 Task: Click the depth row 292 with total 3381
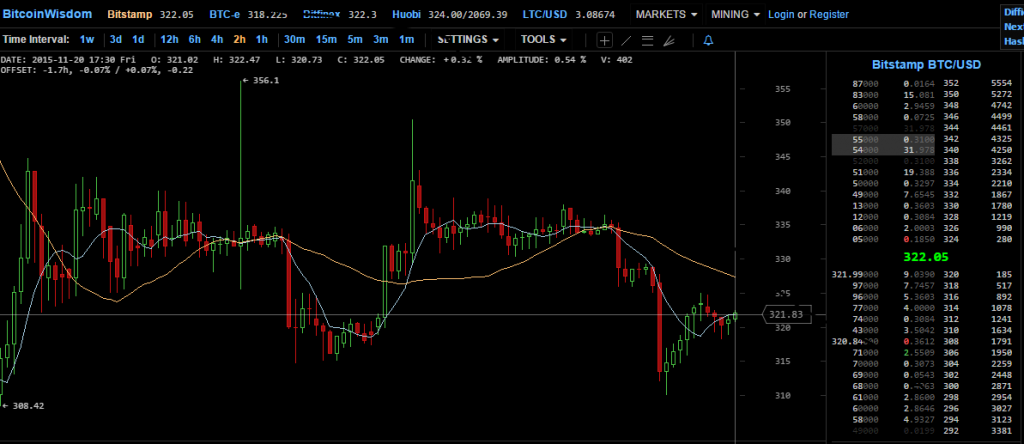point(978,430)
